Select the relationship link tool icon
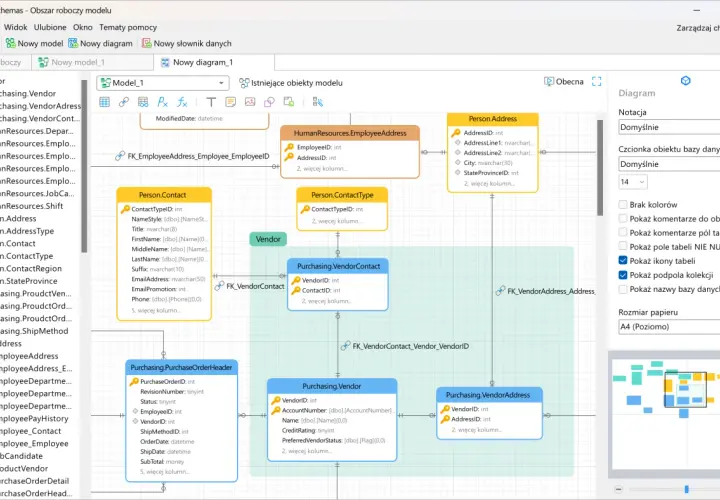The width and height of the screenshot is (720, 500). coord(124,102)
